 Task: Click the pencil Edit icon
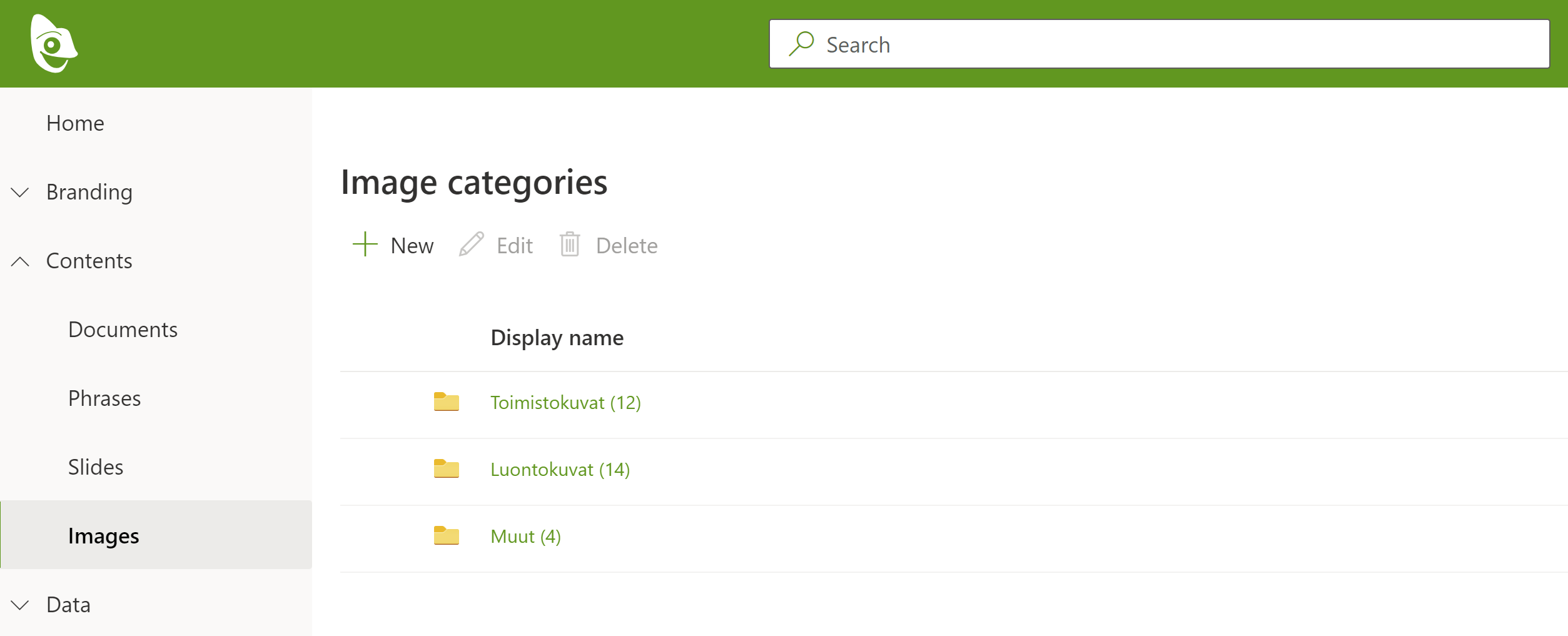472,245
